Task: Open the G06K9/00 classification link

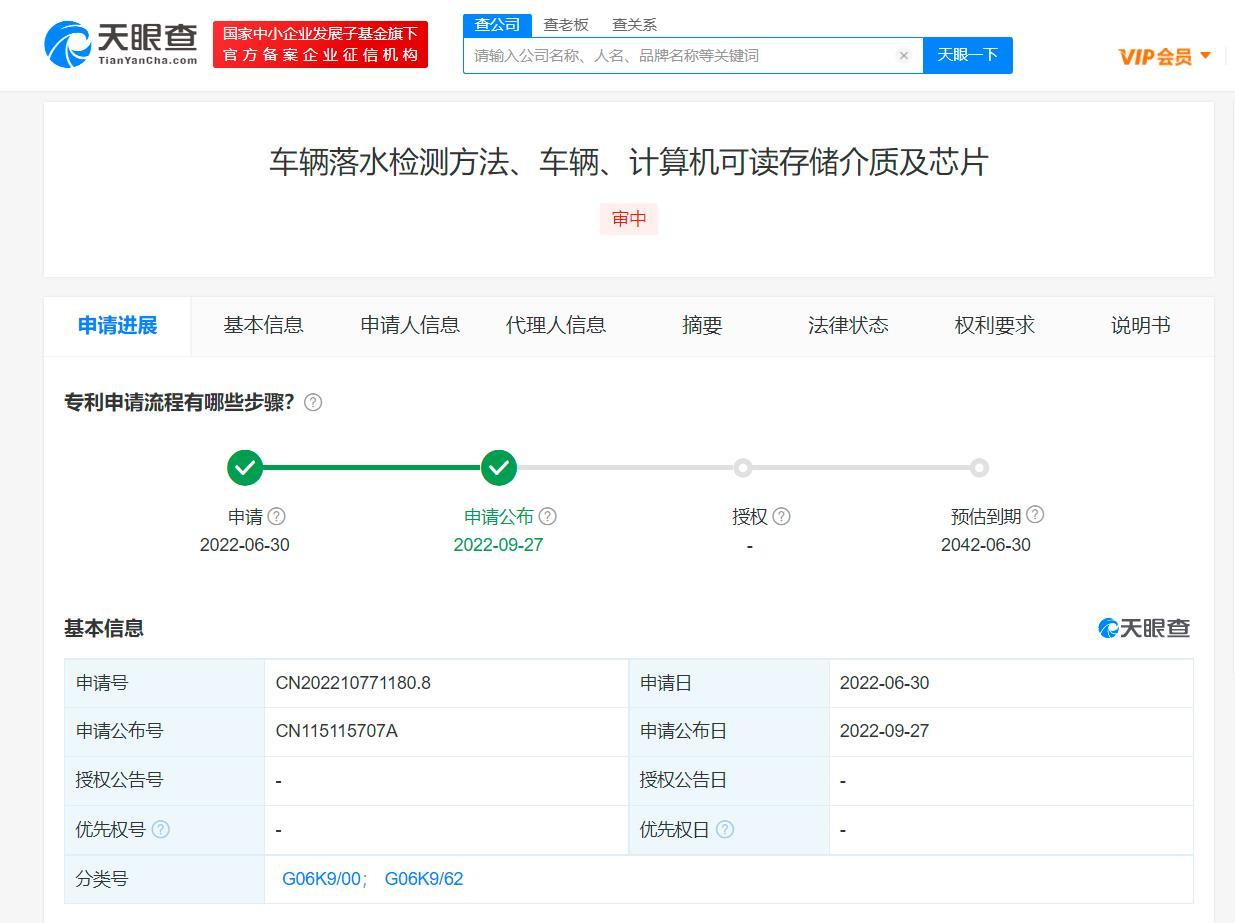Action: pyautogui.click(x=322, y=879)
